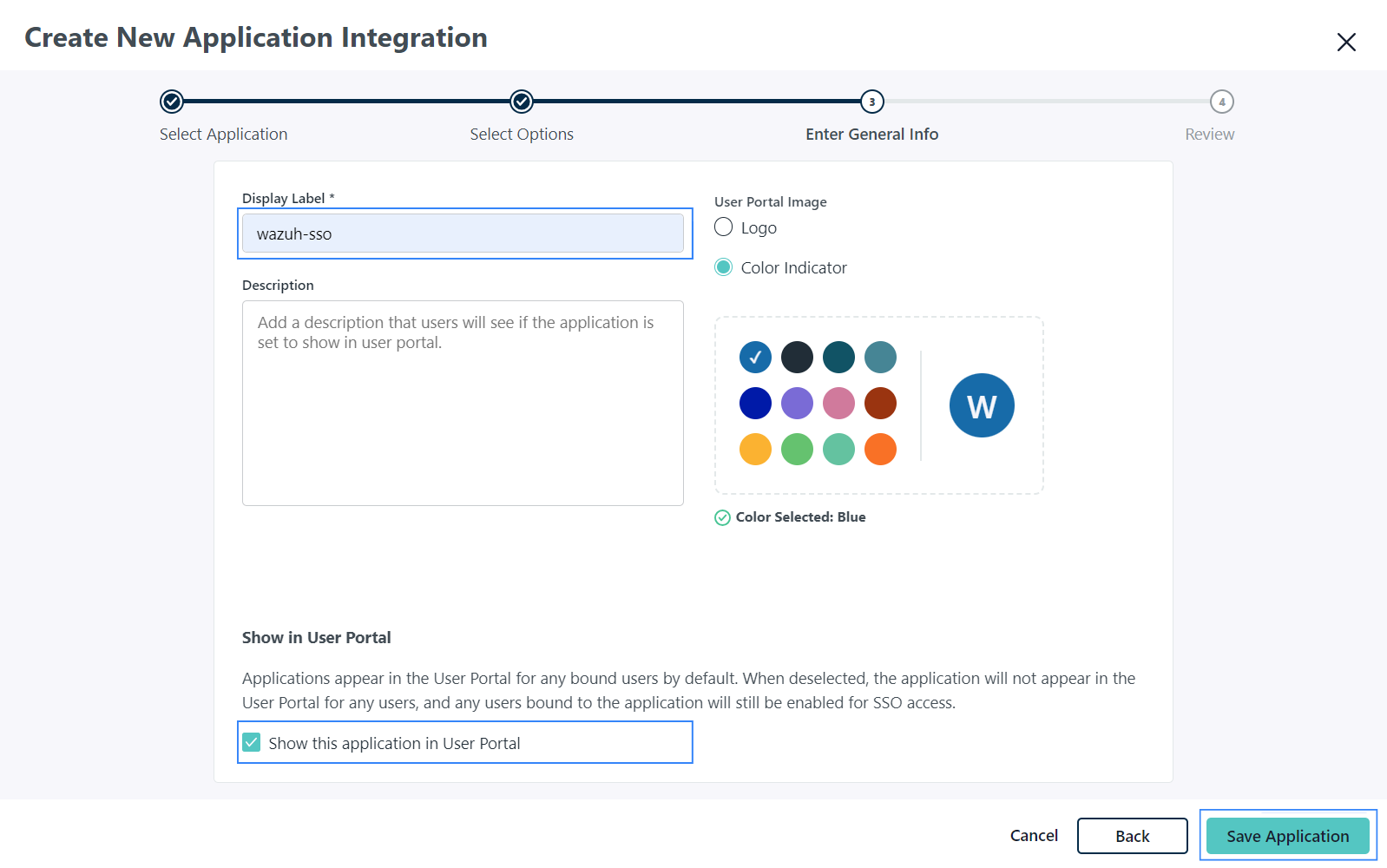Select the Logo radio button

[724, 227]
